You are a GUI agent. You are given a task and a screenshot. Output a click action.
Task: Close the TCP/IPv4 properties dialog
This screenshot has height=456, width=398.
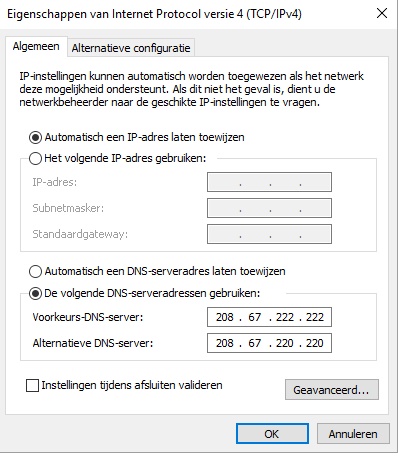382,14
